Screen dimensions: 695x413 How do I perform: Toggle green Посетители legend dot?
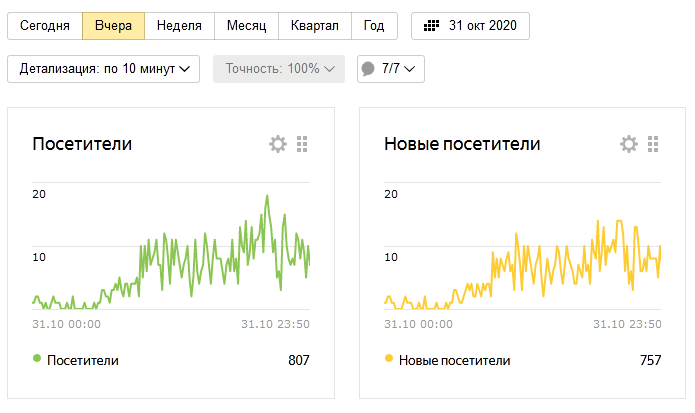pyautogui.click(x=37, y=359)
